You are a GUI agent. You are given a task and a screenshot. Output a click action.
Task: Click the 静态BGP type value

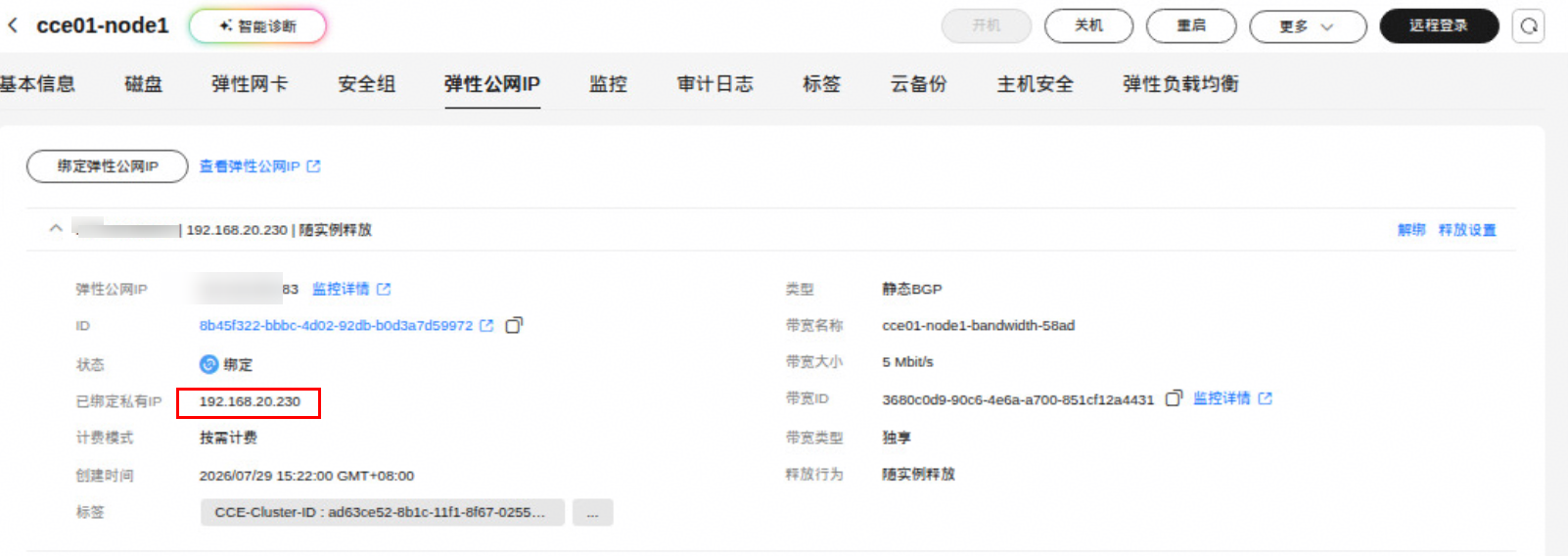point(912,289)
